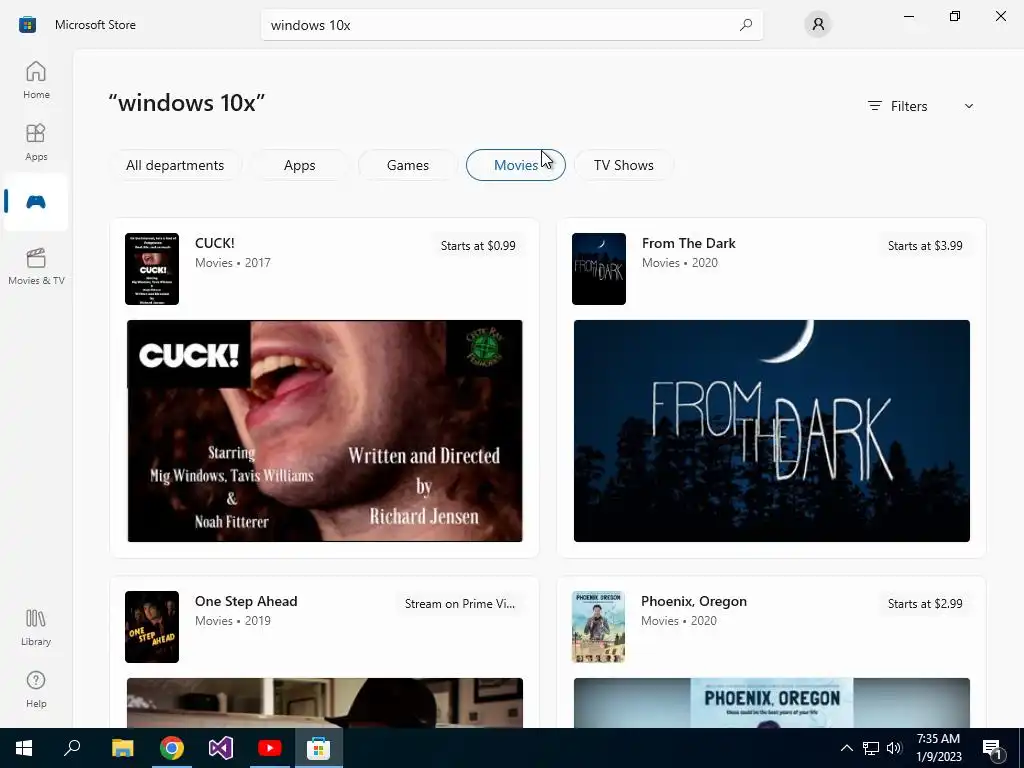Select the Games filter tab
The image size is (1024, 768).
click(408, 165)
